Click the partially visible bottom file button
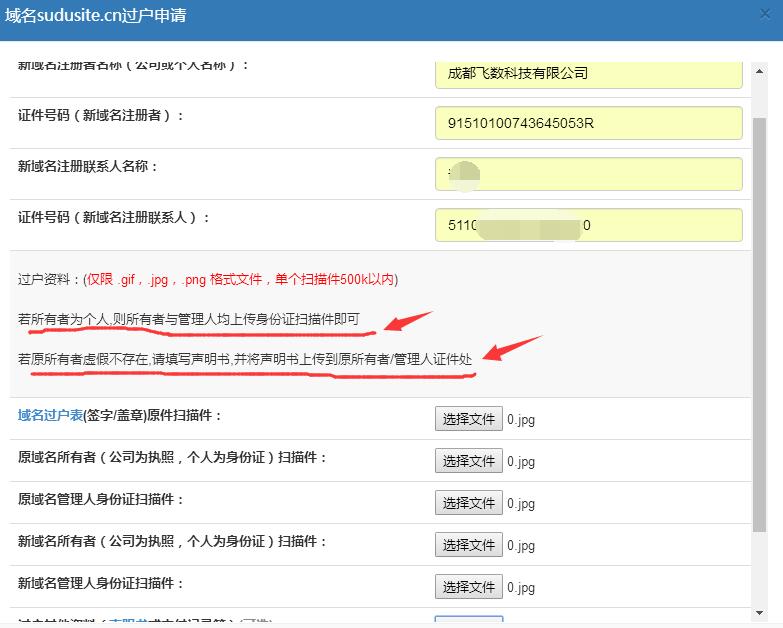This screenshot has width=783, height=628. 469,622
